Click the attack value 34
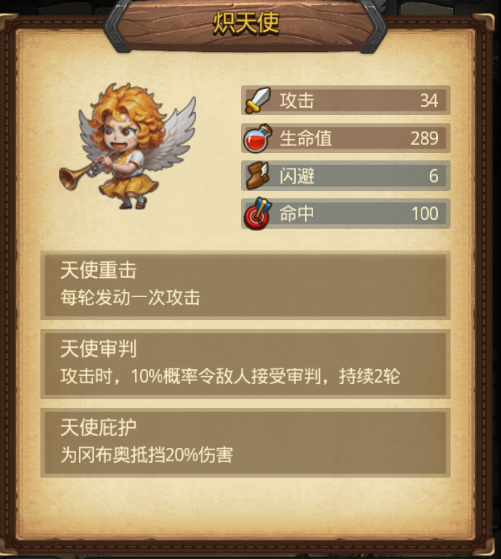Viewport: 501px width, 559px height. pos(429,101)
